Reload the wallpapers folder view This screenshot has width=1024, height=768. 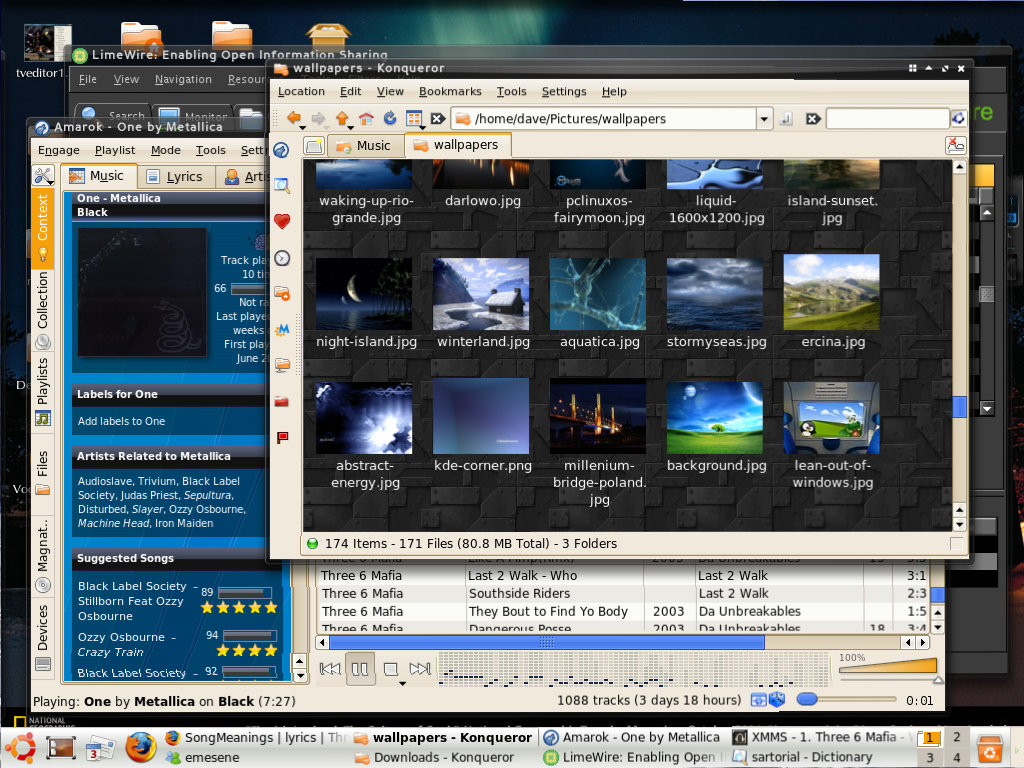(390, 118)
